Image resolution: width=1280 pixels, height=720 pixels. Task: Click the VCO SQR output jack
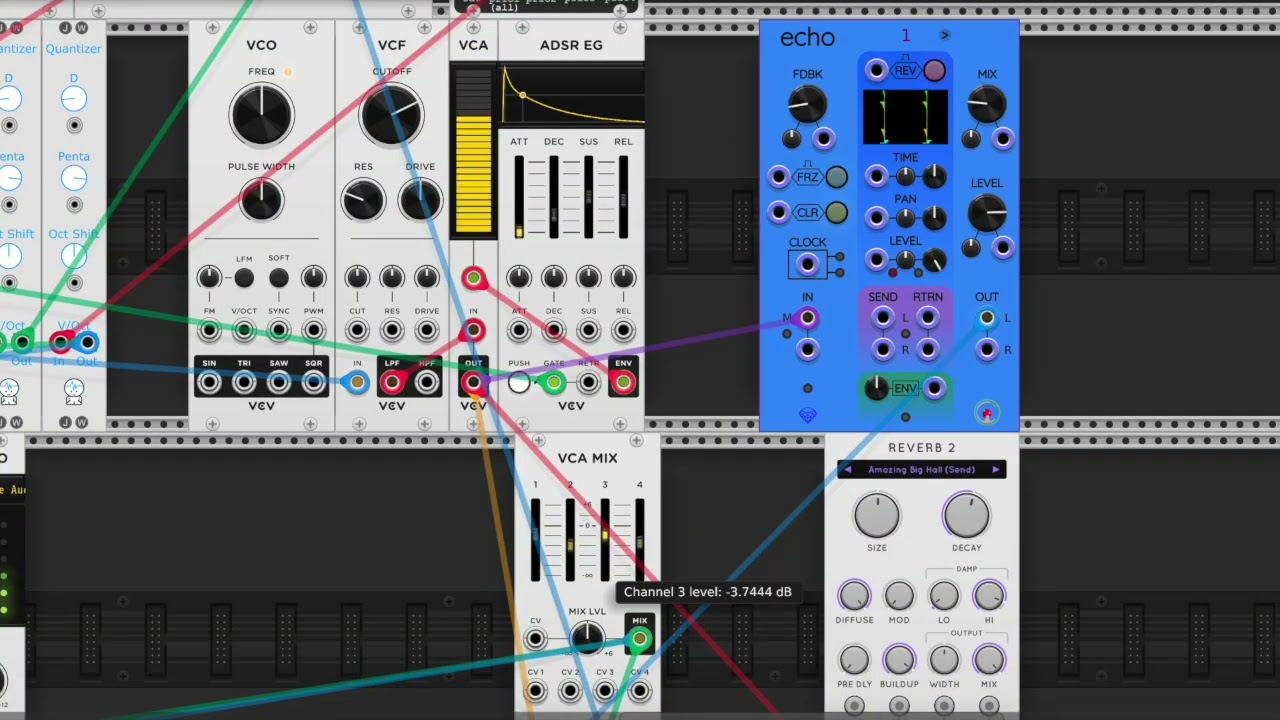coord(314,382)
